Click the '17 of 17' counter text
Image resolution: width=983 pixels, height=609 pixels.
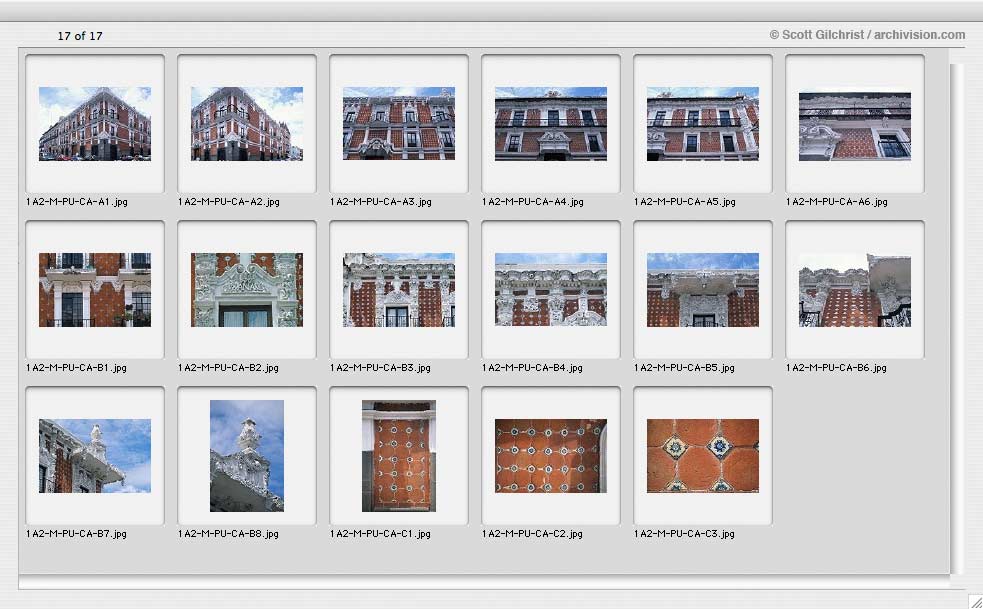[80, 36]
